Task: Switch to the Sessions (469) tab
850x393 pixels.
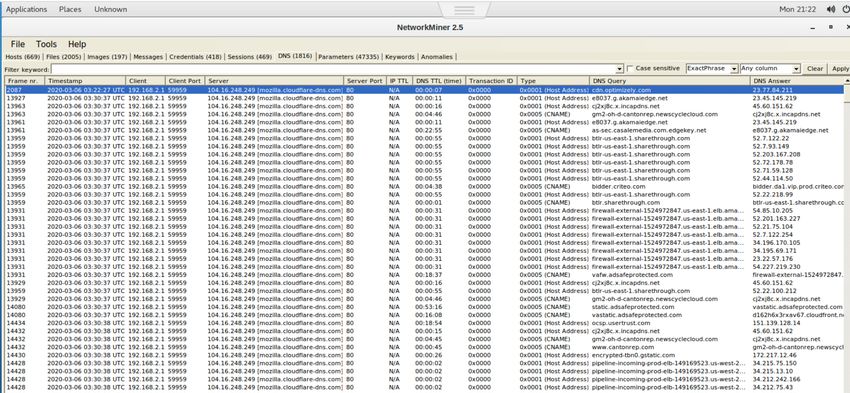Action: 249,56
